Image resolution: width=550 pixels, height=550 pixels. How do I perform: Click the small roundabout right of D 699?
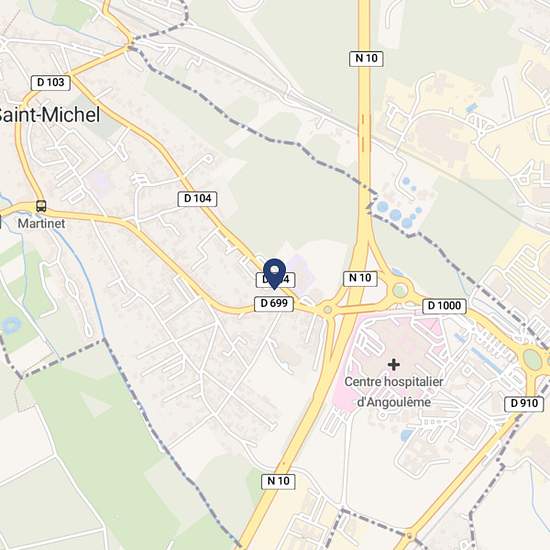(x=328, y=310)
